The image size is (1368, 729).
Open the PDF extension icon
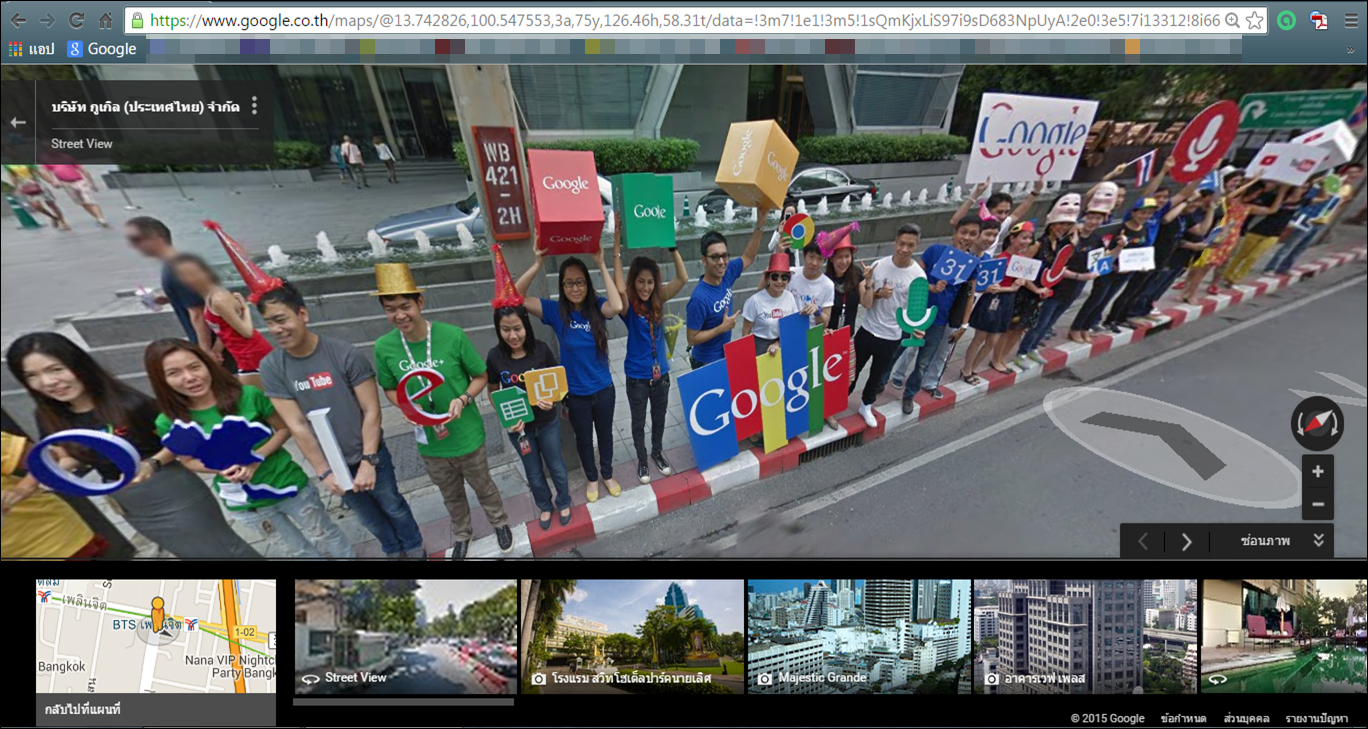coord(1319,20)
